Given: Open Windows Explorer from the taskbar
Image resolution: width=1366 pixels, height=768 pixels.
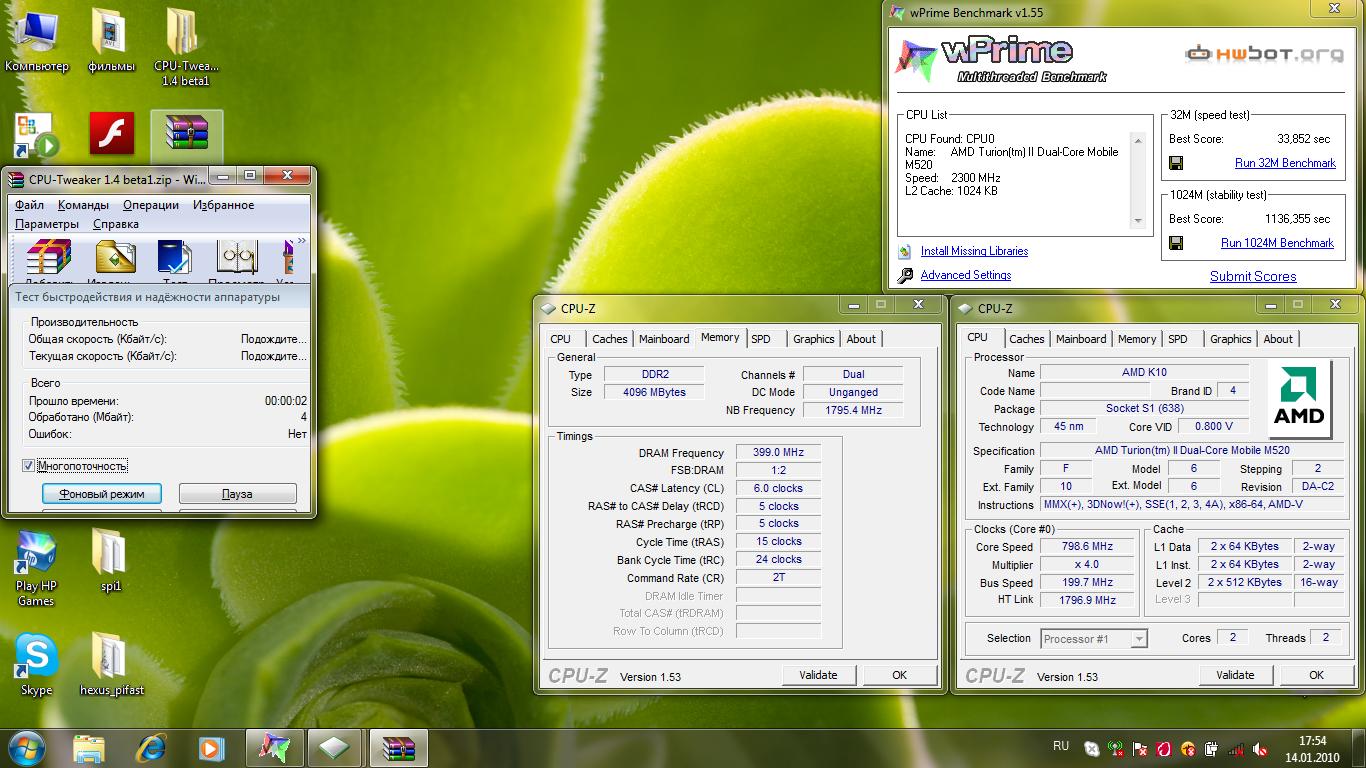Looking at the screenshot, I should click(89, 748).
